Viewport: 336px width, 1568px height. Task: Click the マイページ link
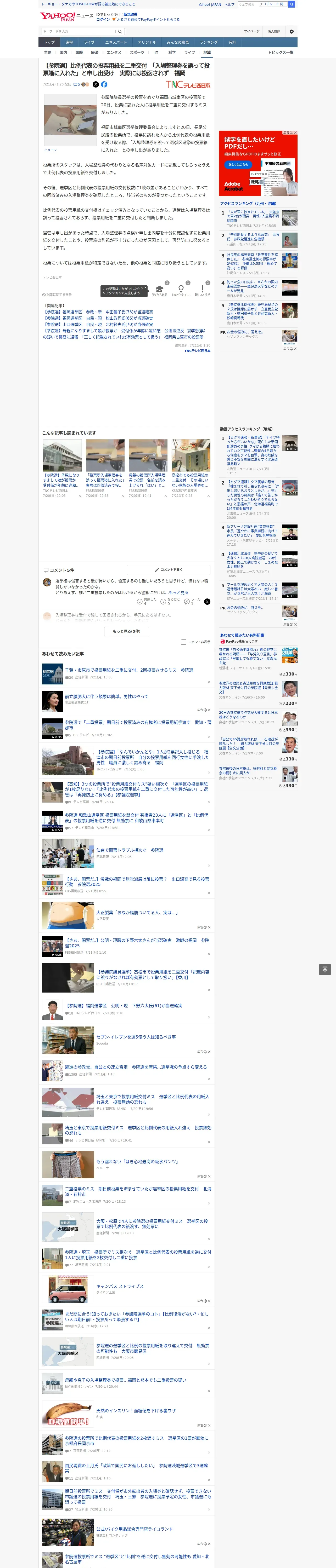(x=252, y=31)
